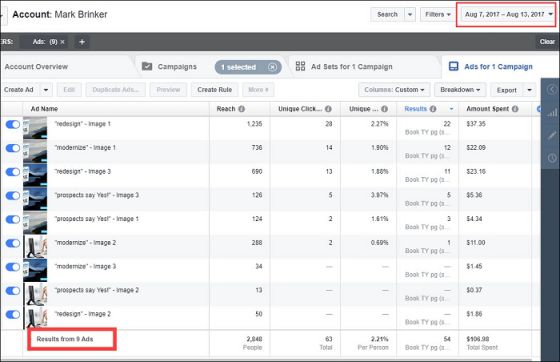560x362 pixels.
Task: Open the chart view icon in right sidebar
Action: (552, 114)
